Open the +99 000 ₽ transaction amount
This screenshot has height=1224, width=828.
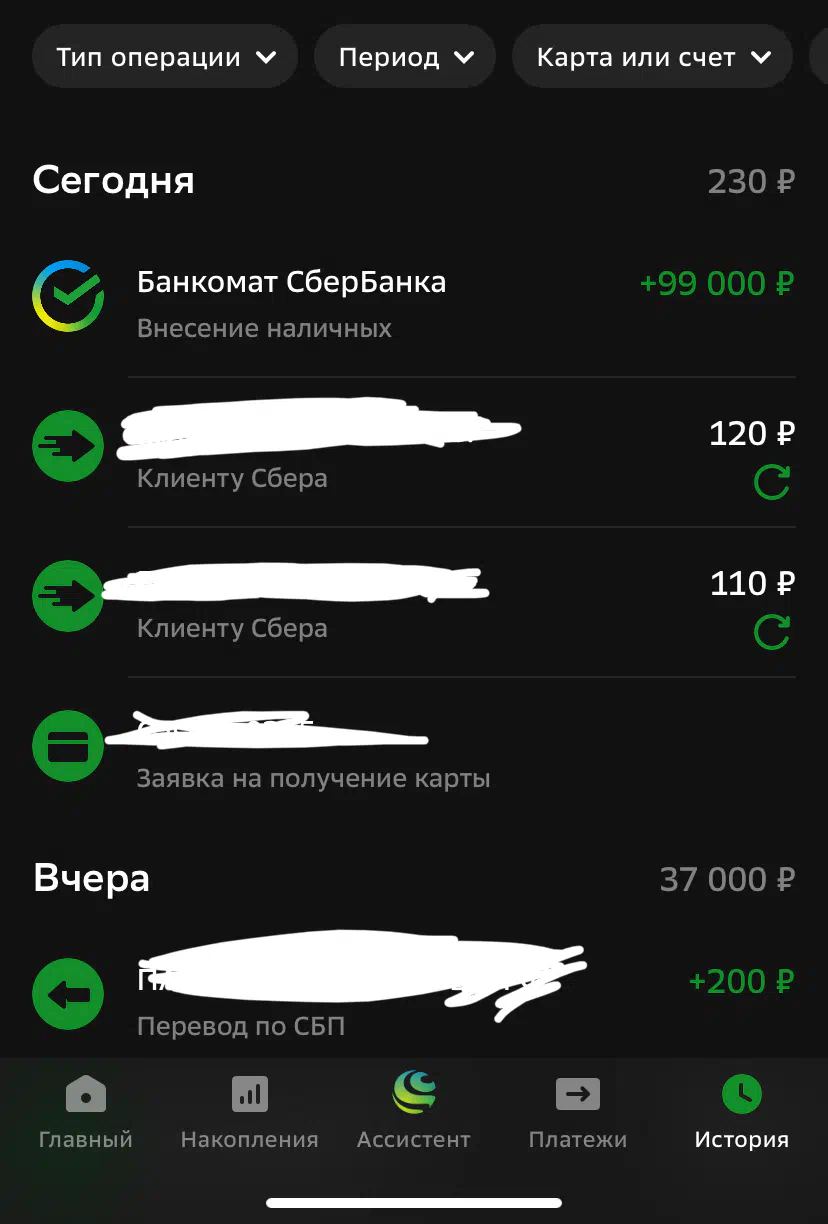coord(717,284)
